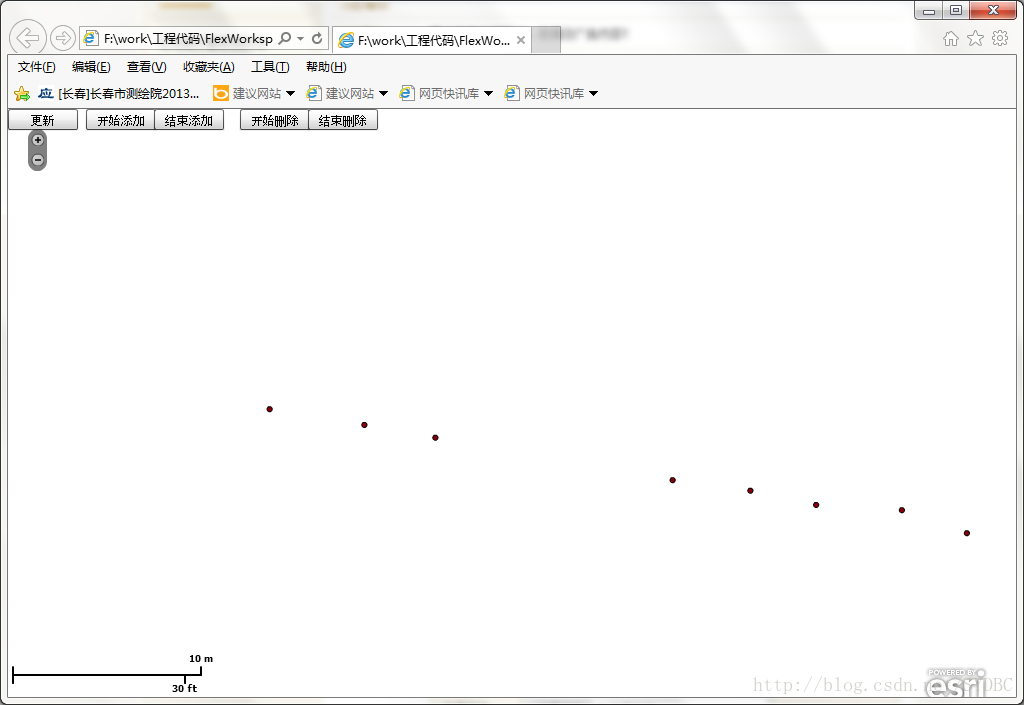Click the search magnifier in address bar

(285, 39)
